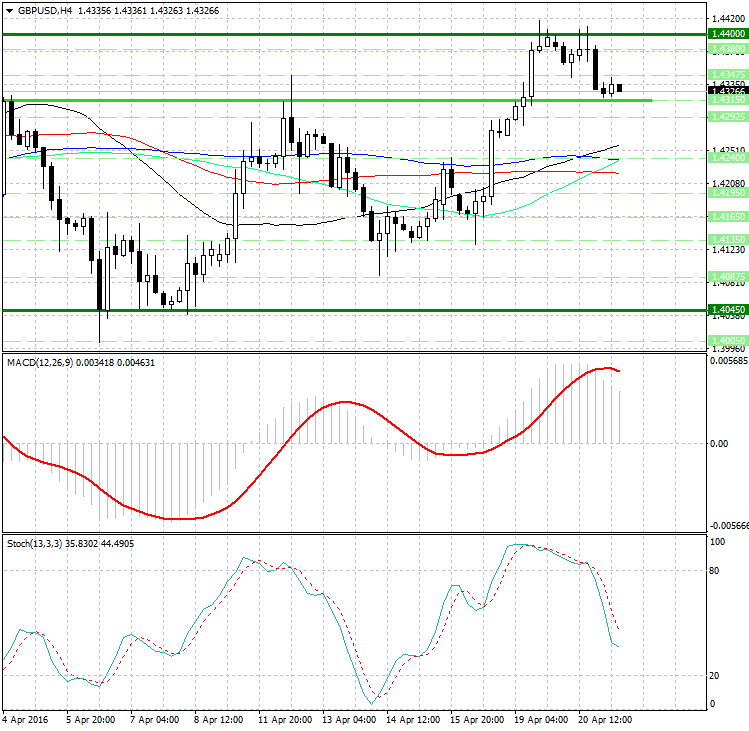The image size is (749, 731).
Task: Select the 1.40875 price level tag
Action: click(725, 276)
